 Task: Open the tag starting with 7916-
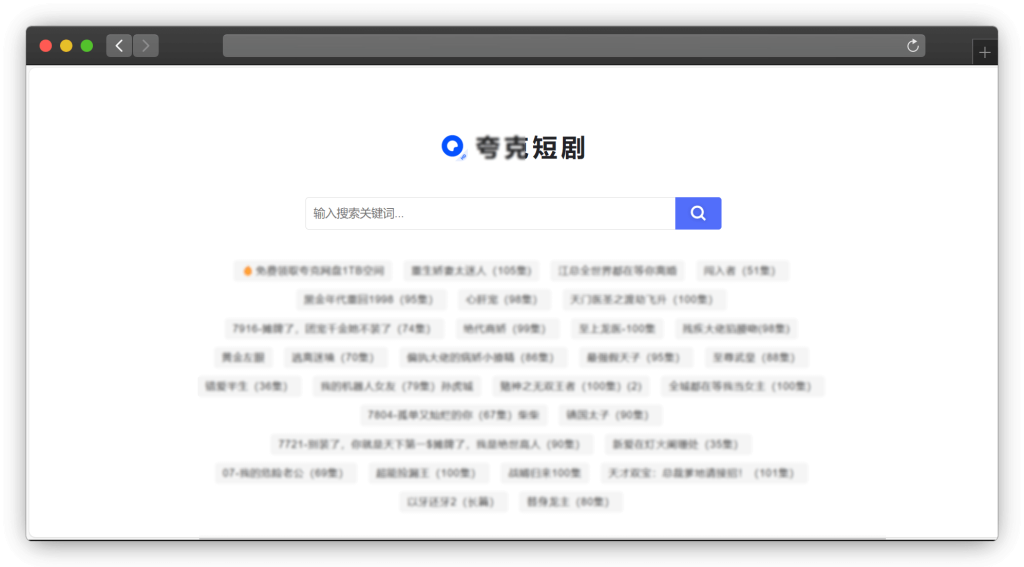[332, 328]
